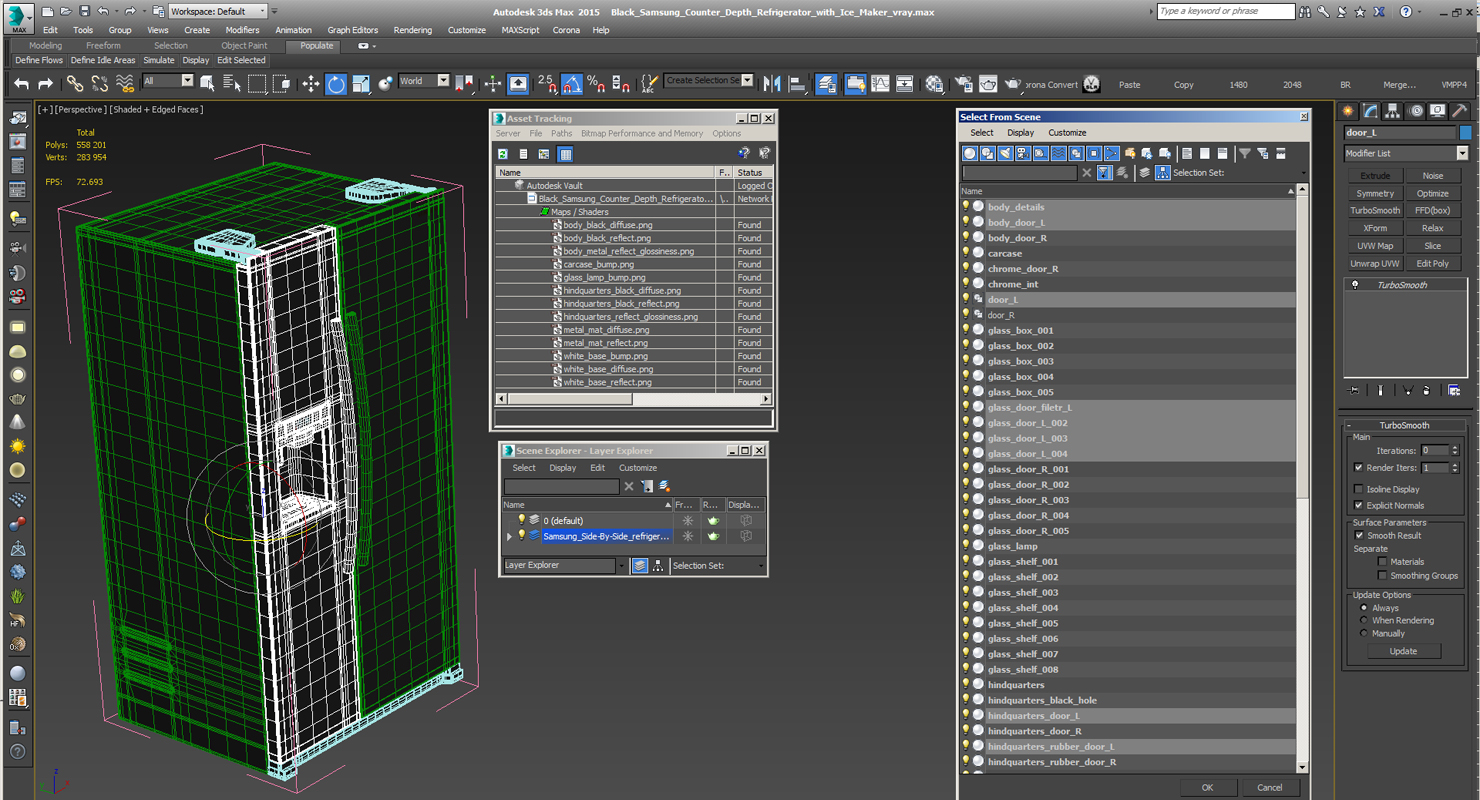Open the Material Editor icon
The width and height of the screenshot is (1480, 800).
click(x=934, y=84)
